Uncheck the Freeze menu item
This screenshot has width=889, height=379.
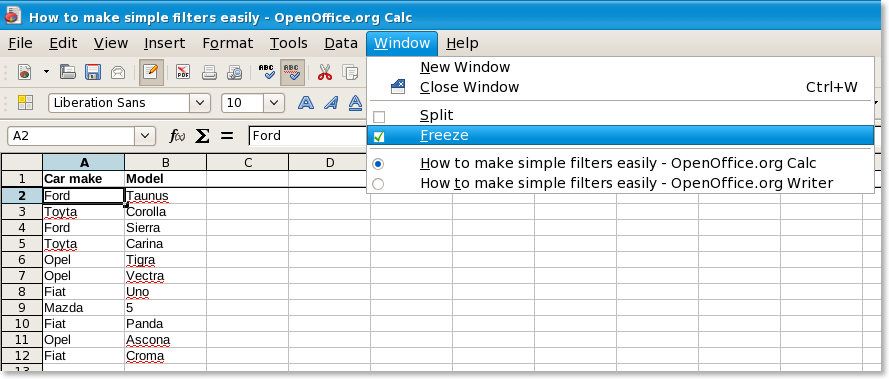click(x=621, y=135)
